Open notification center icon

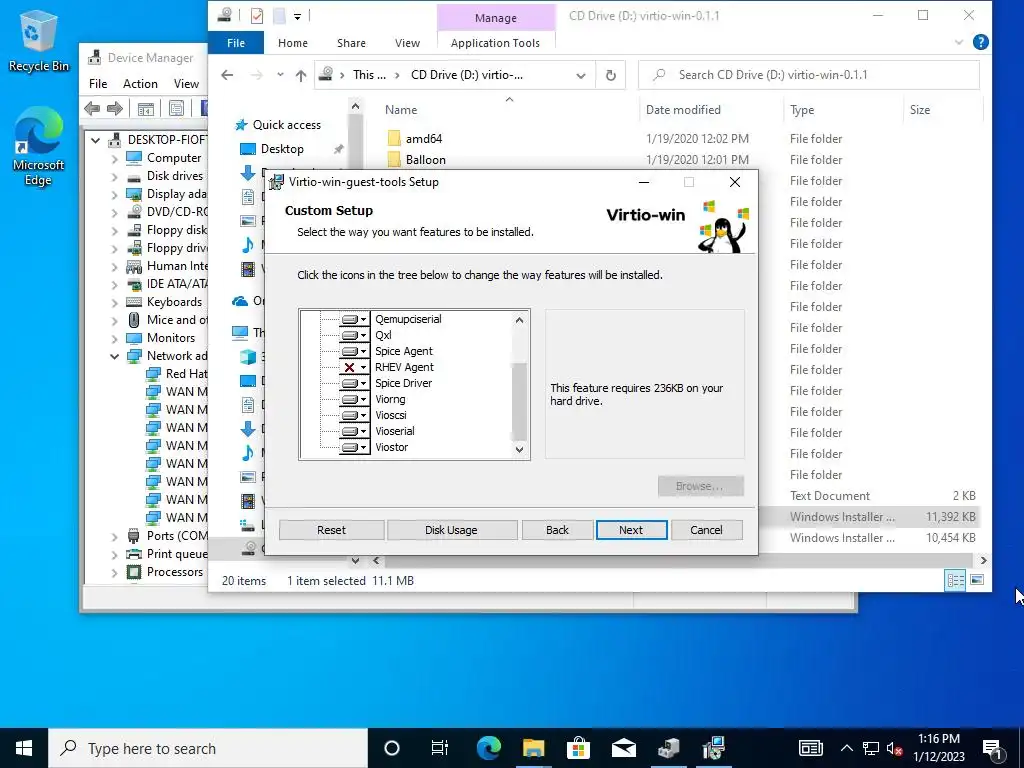tap(992, 748)
